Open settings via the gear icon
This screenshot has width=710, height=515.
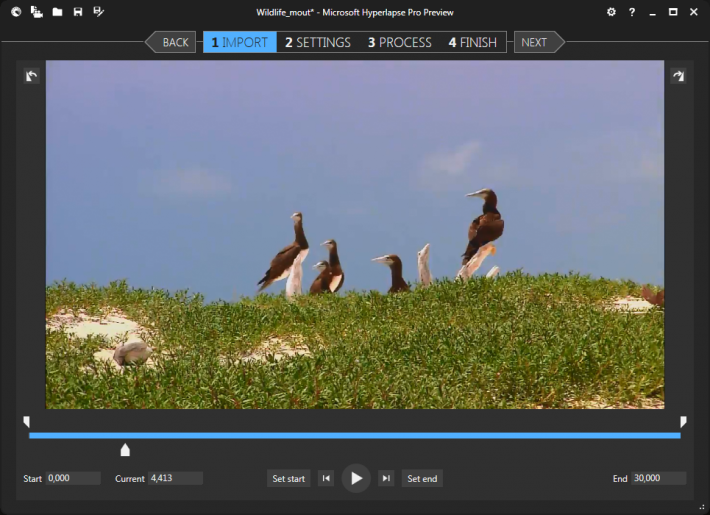coord(611,12)
